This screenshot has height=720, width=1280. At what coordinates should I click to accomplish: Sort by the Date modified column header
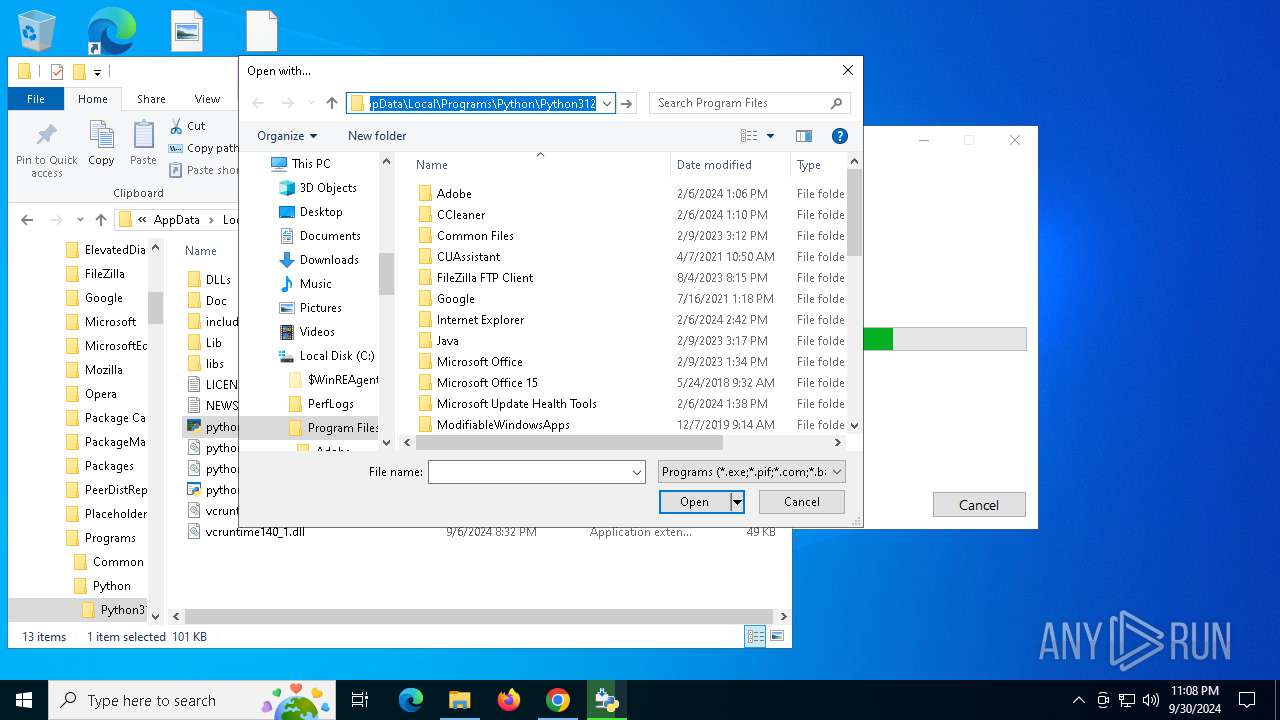coord(714,165)
